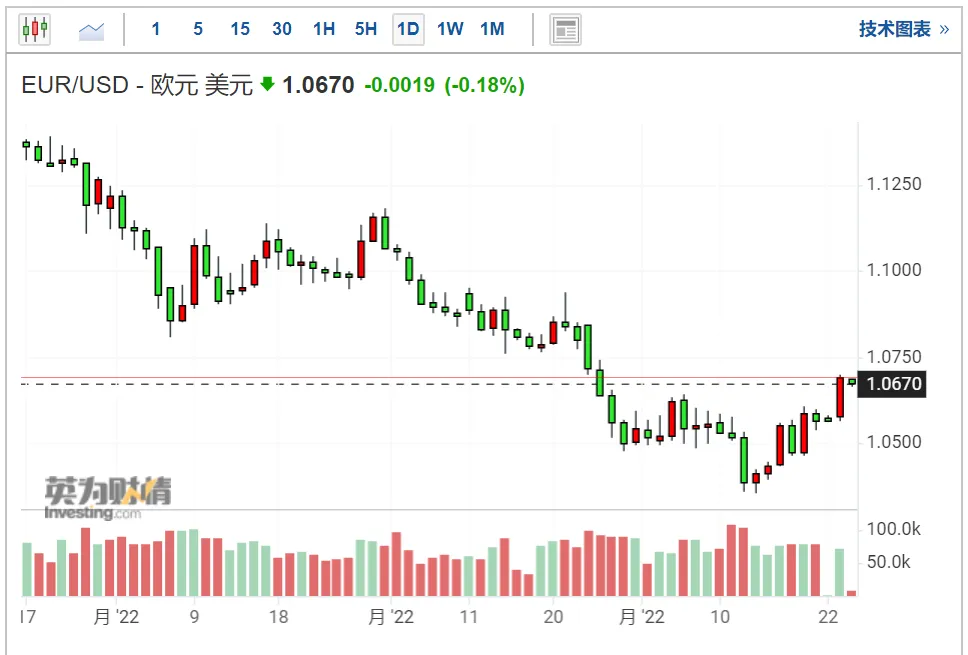Switch to the 1H timeframe
This screenshot has height=655, width=968.
(x=323, y=29)
